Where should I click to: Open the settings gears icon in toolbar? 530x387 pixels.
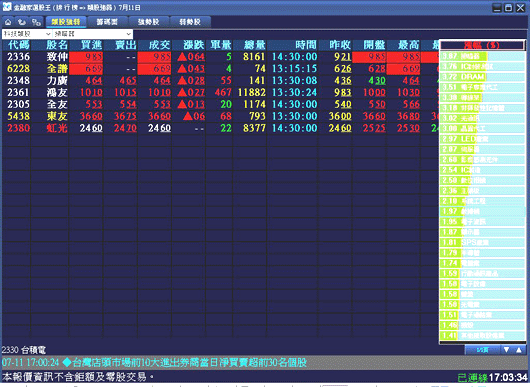[36, 22]
